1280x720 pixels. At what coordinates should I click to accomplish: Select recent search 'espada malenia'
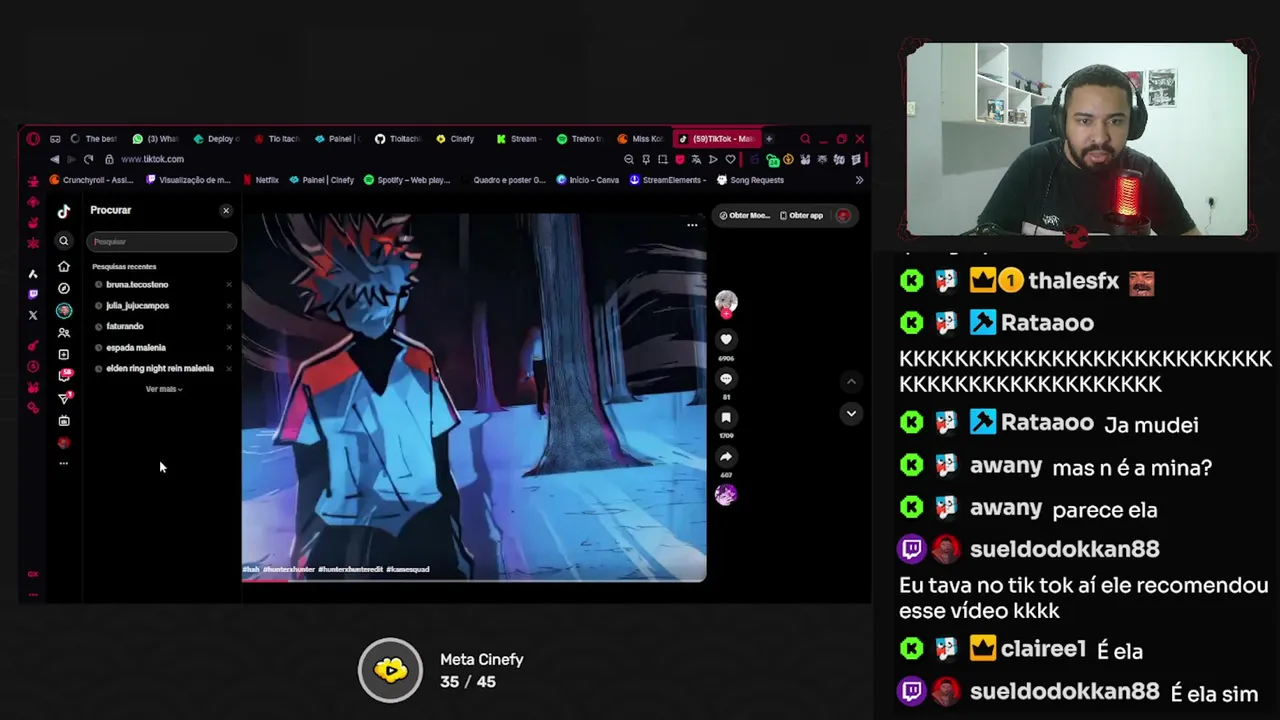(136, 348)
